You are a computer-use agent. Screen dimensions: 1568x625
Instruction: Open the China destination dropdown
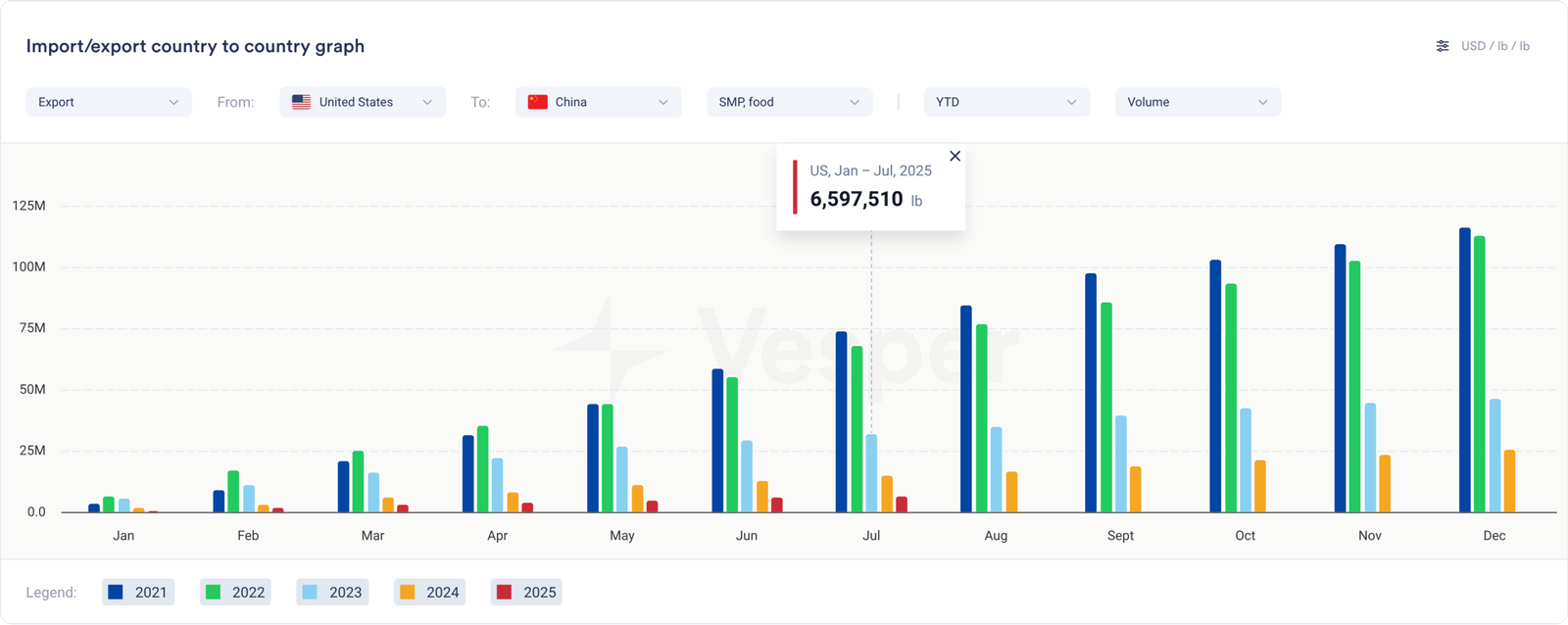[x=598, y=102]
